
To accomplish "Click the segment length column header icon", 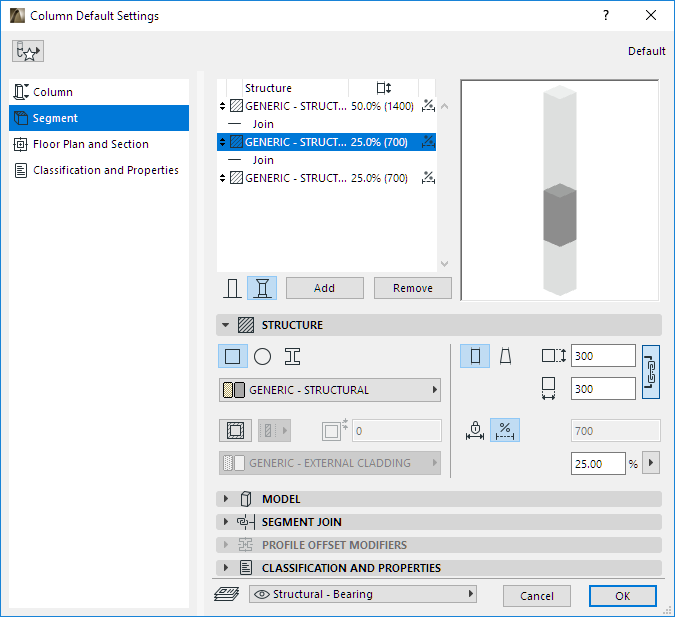I will tap(384, 88).
